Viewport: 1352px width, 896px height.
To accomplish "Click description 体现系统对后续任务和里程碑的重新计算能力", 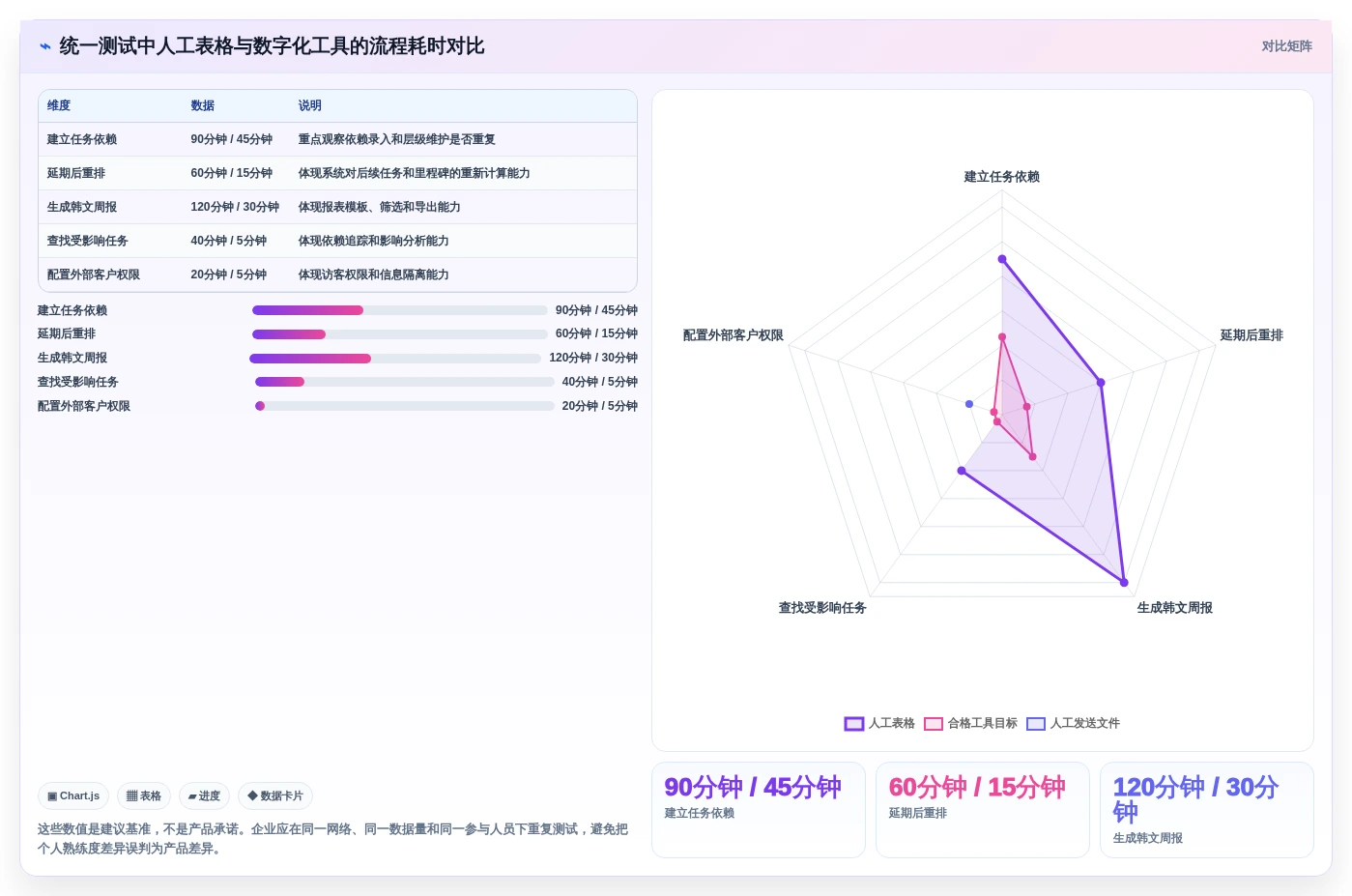I will tap(415, 173).
